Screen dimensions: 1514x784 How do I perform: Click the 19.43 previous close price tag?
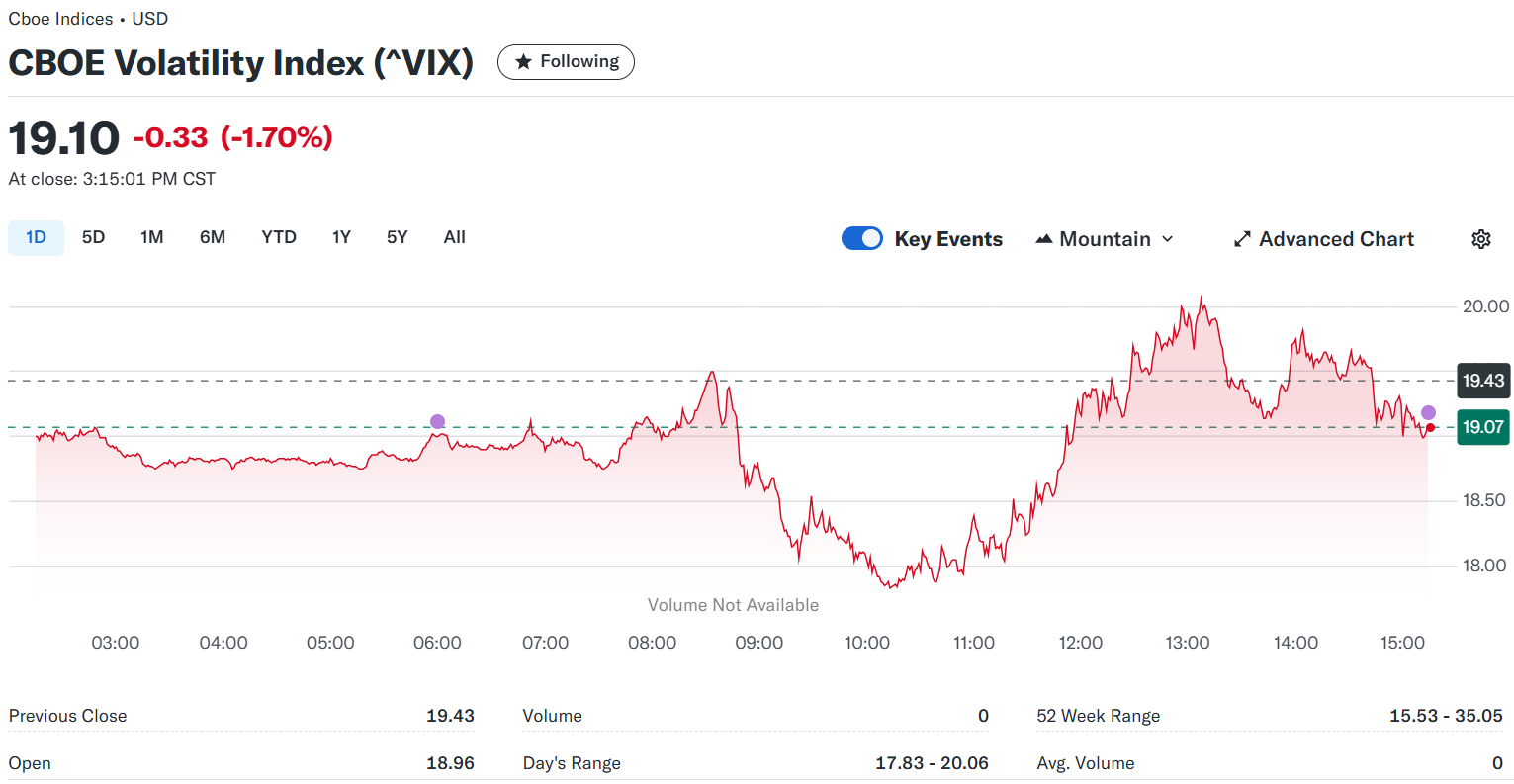coord(1483,381)
